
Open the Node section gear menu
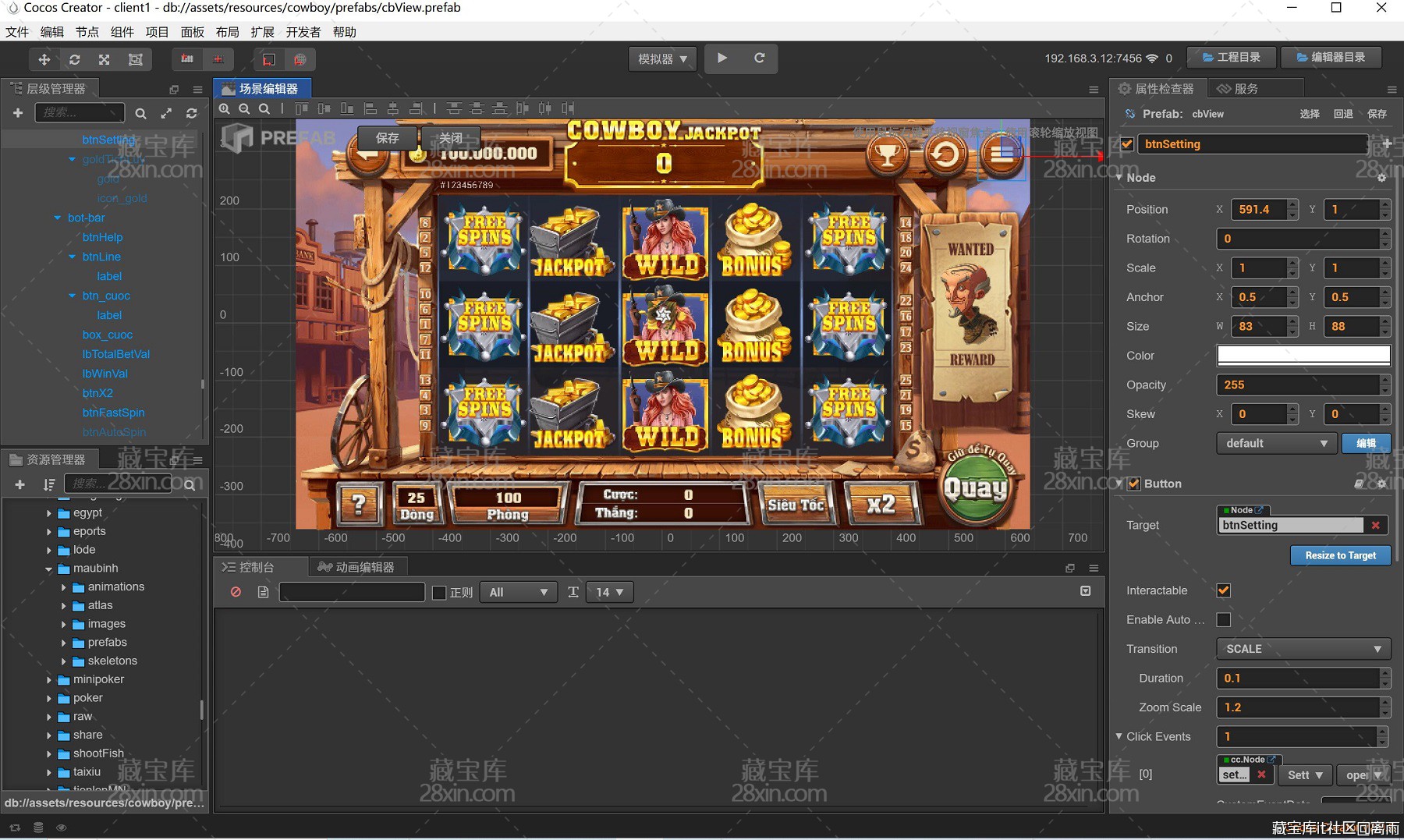[x=1381, y=178]
